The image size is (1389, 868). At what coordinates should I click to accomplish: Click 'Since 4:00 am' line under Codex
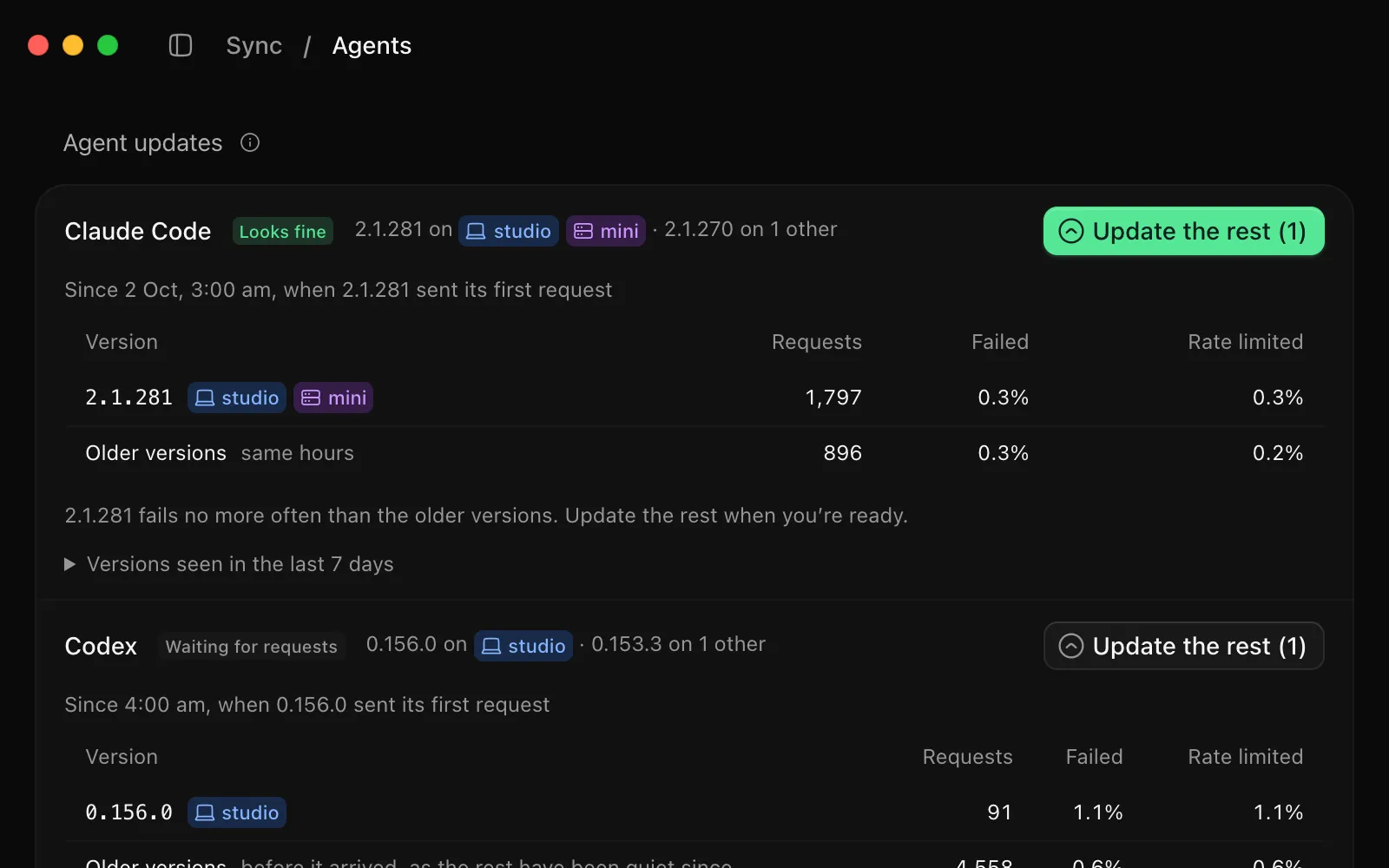tap(307, 705)
